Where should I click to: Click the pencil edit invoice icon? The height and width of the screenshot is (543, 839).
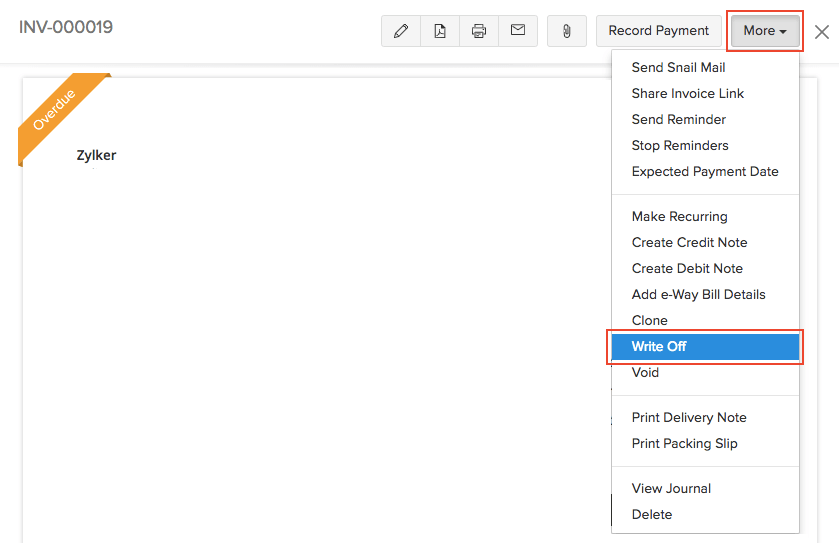[401, 31]
